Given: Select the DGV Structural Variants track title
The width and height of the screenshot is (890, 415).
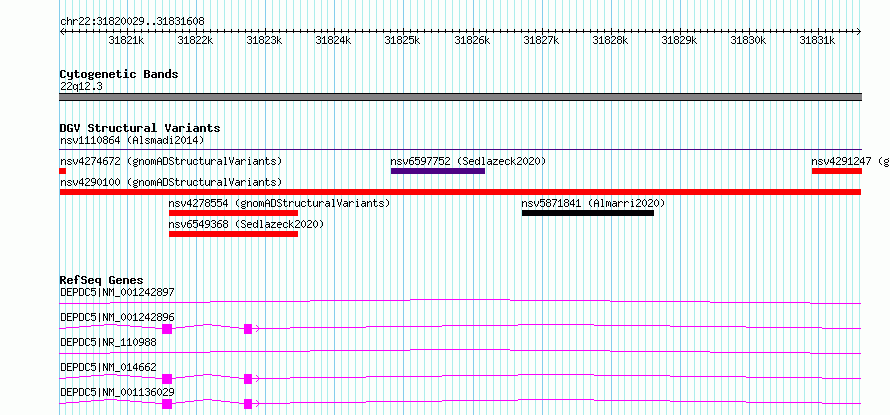Looking at the screenshot, I should [x=140, y=128].
